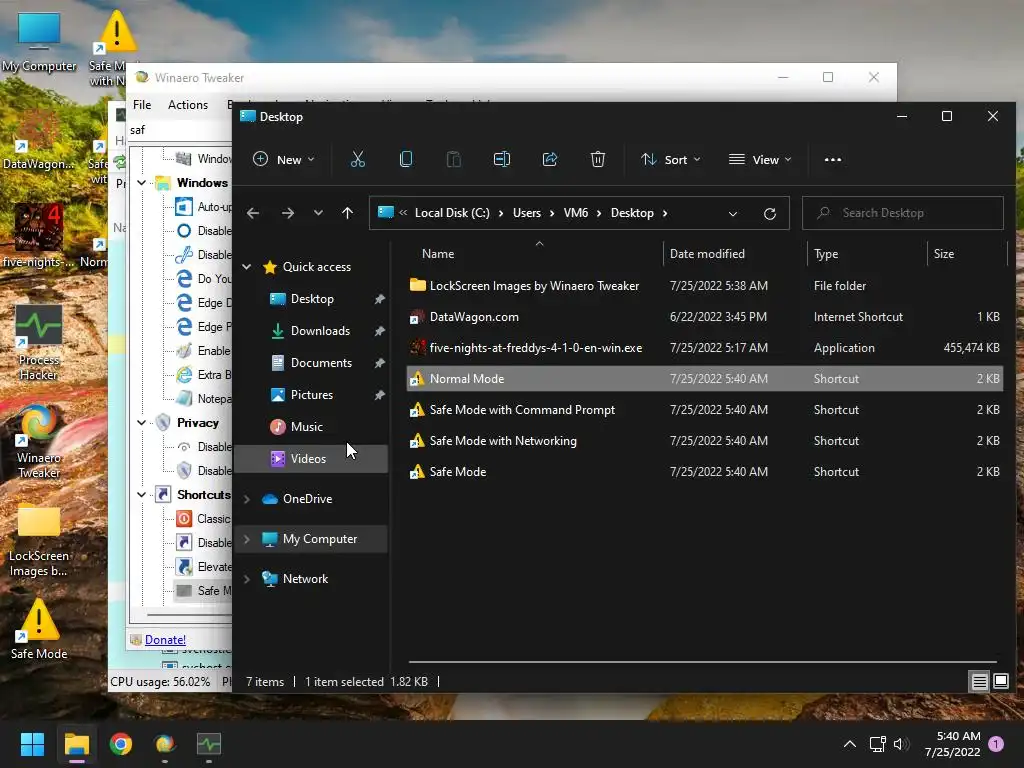
Task: Open recent locations dropdown arrow
Action: [x=318, y=213]
